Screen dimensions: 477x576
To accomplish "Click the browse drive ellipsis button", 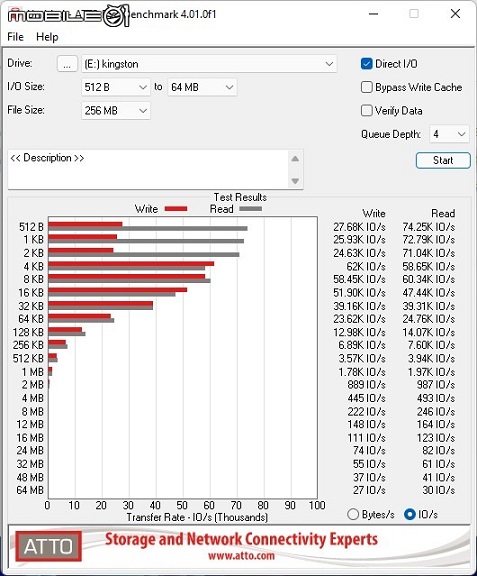I will [x=67, y=64].
